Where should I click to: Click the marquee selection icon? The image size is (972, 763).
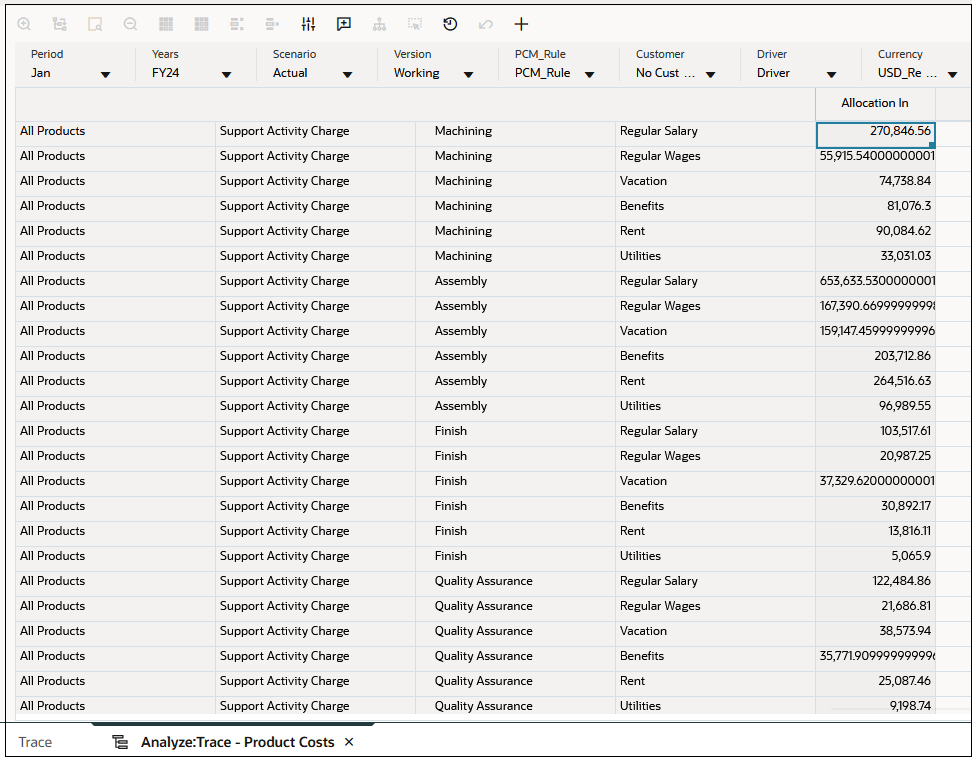[415, 24]
